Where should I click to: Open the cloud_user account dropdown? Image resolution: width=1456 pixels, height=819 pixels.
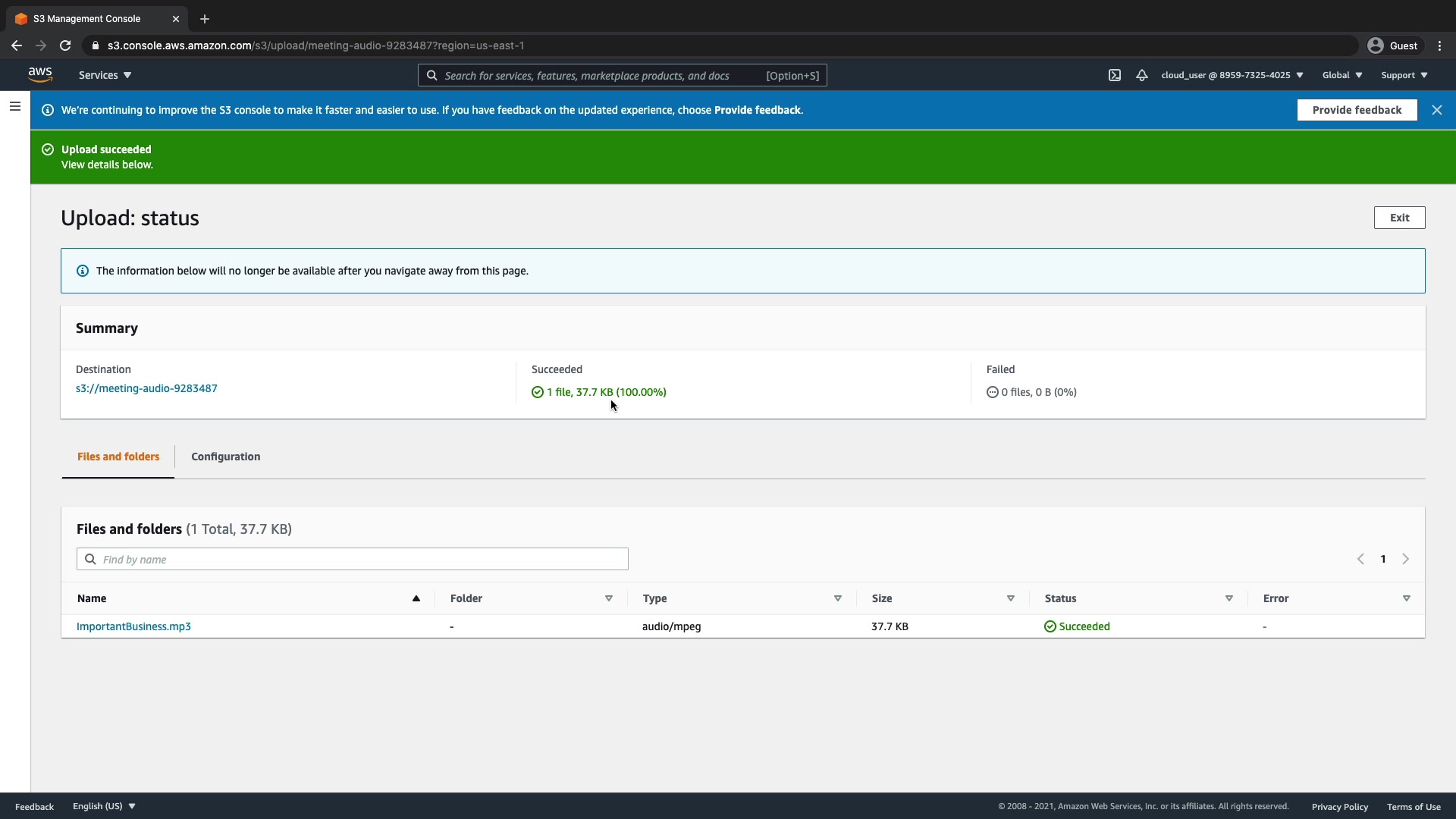tap(1232, 75)
